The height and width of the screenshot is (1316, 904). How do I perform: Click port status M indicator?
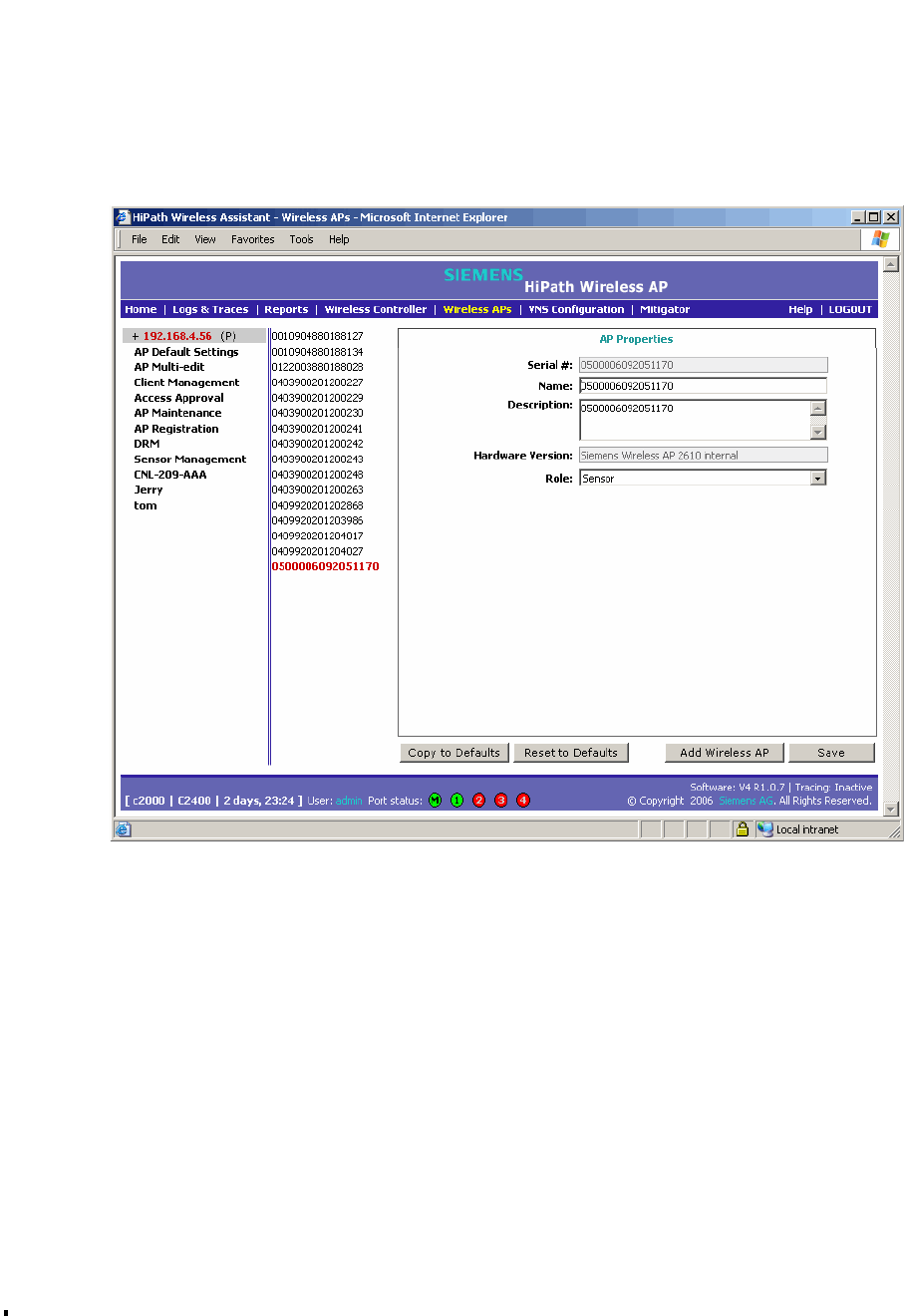(x=435, y=800)
